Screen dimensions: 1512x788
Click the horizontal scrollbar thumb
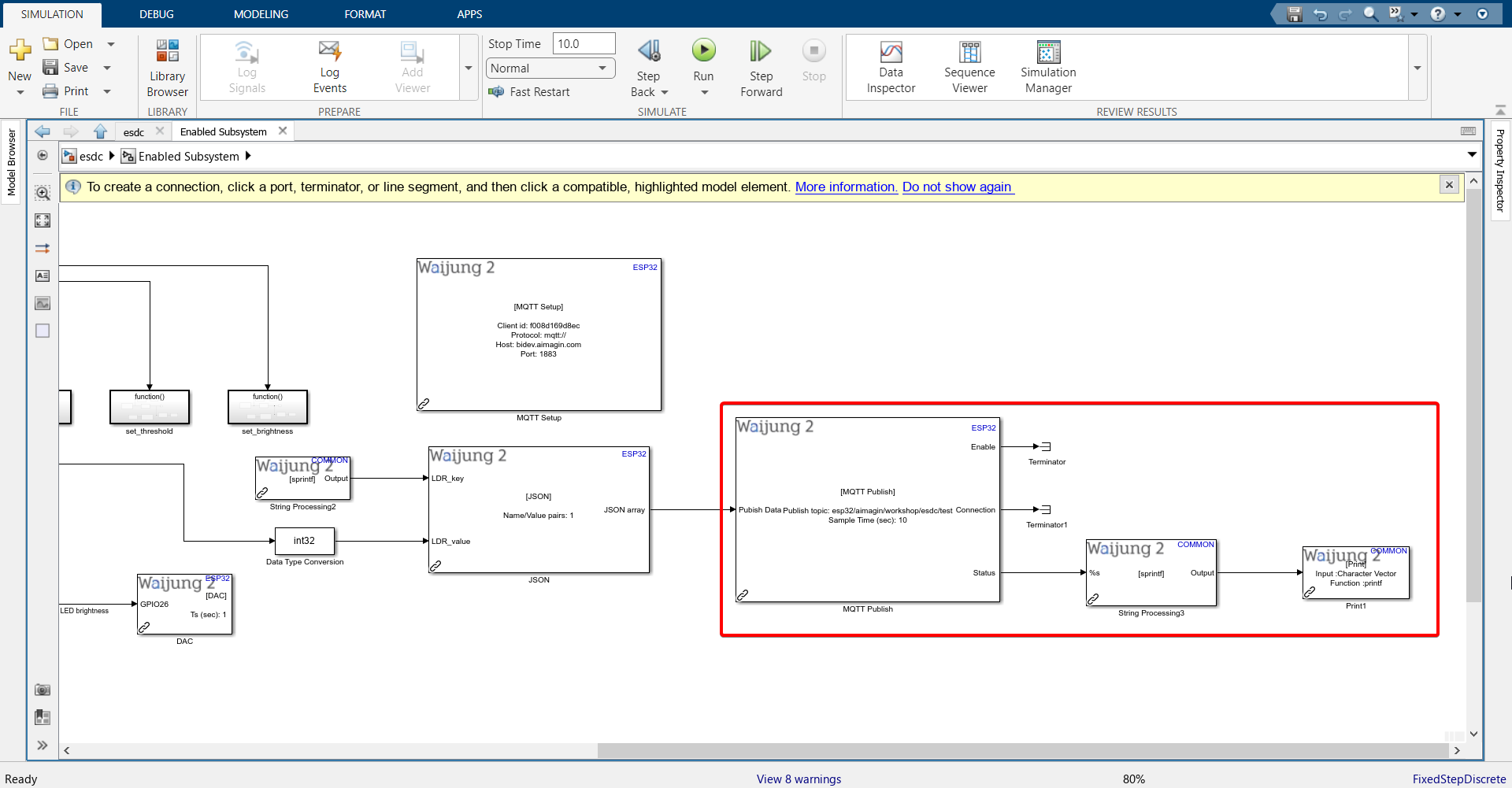coord(1022,750)
